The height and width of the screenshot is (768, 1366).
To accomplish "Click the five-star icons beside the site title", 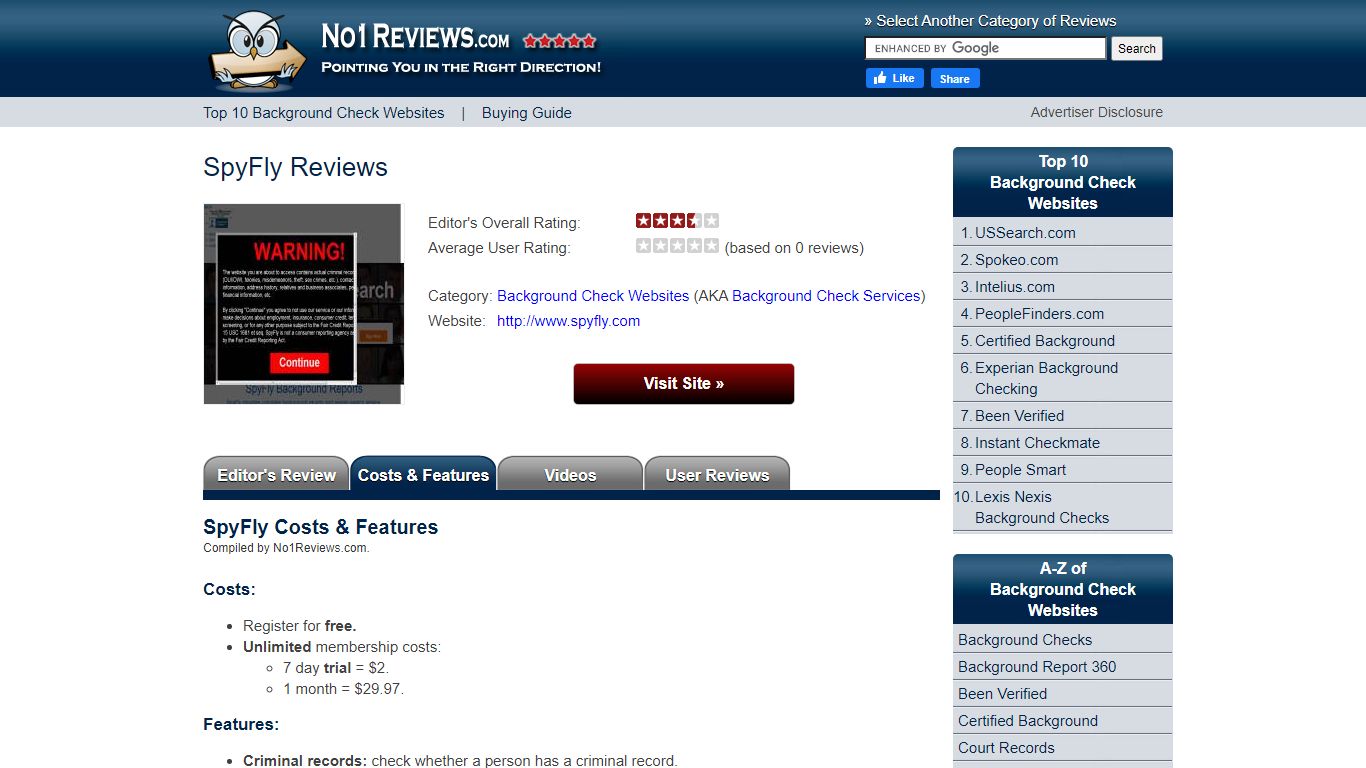I will (560, 41).
